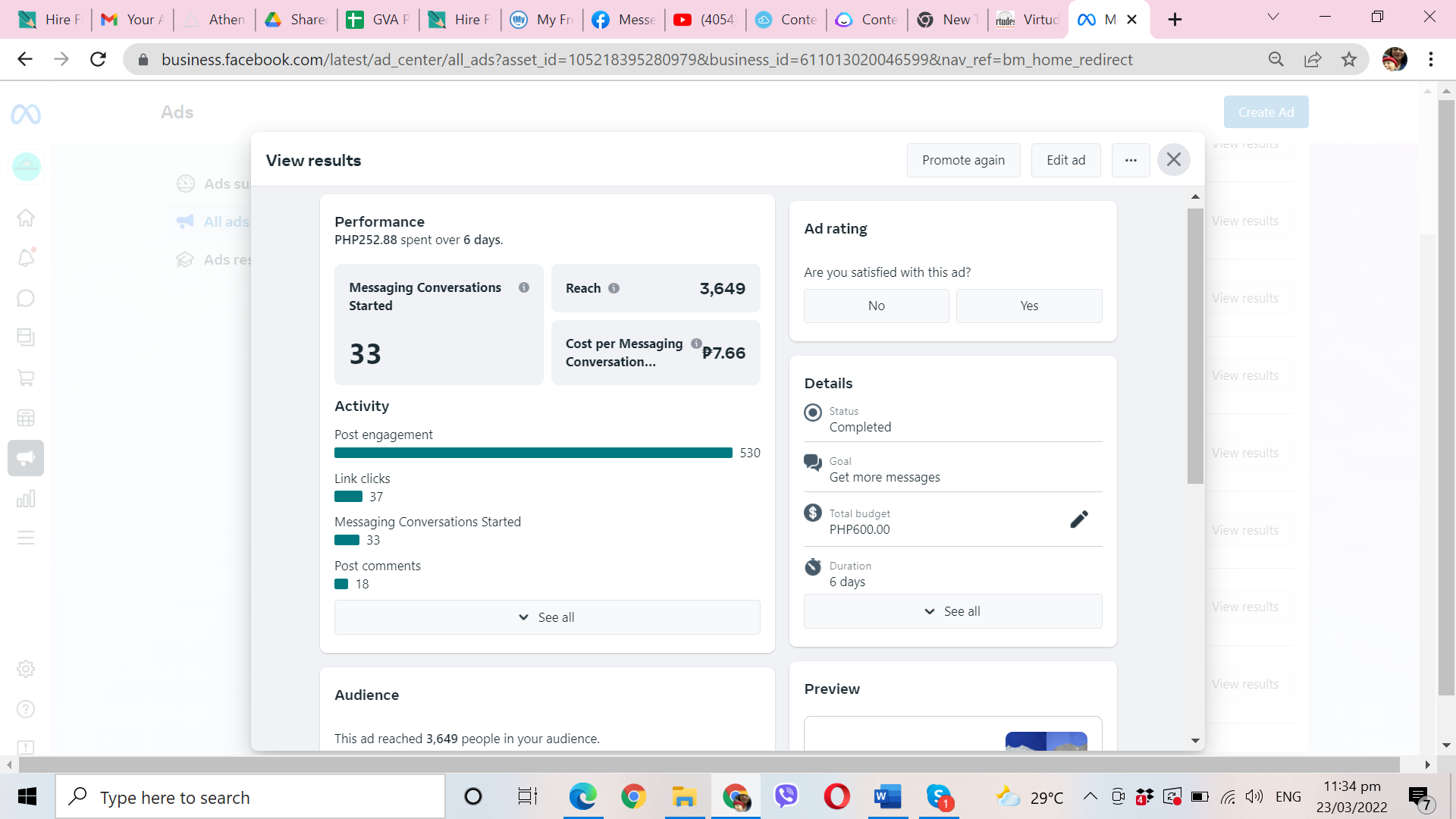Open the browser tab list chevron
The height and width of the screenshot is (819, 1456).
[1273, 17]
